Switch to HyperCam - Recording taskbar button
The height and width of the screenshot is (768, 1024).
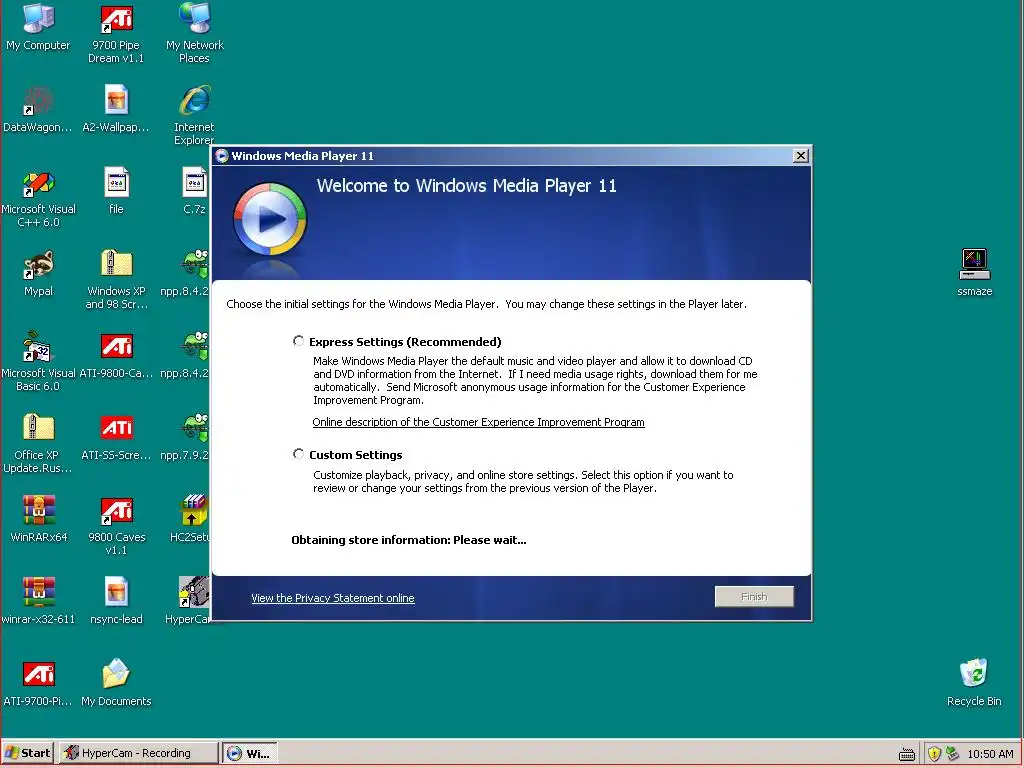(138, 753)
